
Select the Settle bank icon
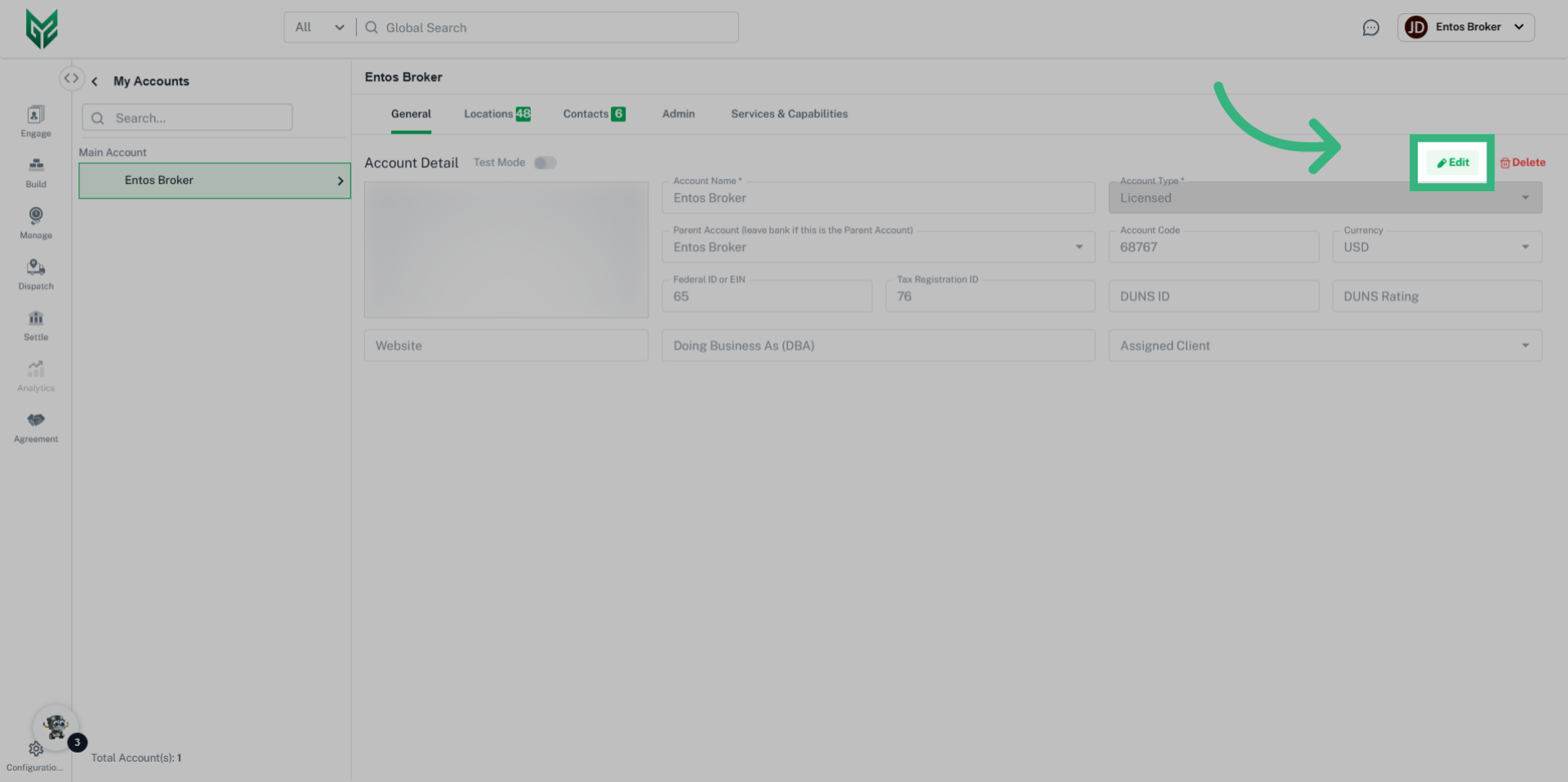pyautogui.click(x=36, y=319)
